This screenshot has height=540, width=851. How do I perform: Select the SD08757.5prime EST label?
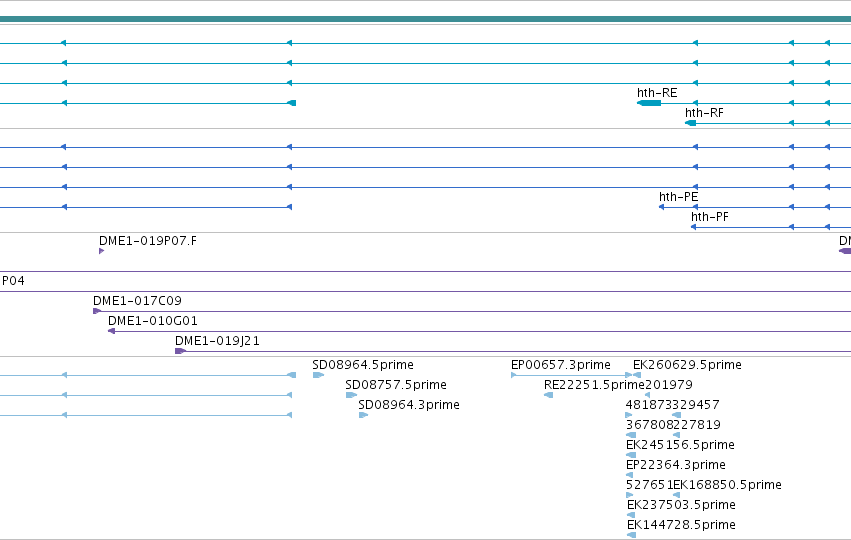pos(396,385)
